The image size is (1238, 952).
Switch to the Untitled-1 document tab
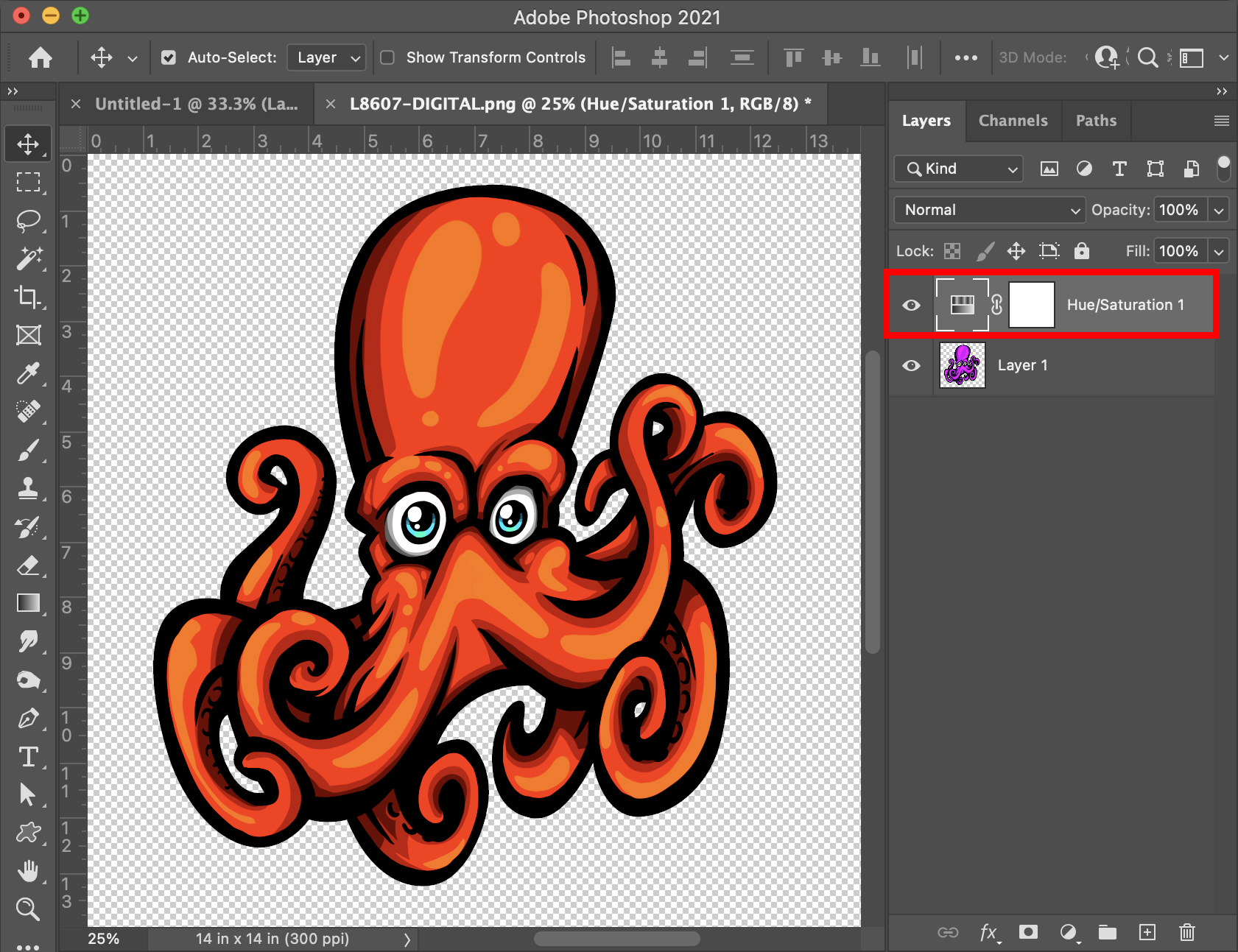point(196,104)
